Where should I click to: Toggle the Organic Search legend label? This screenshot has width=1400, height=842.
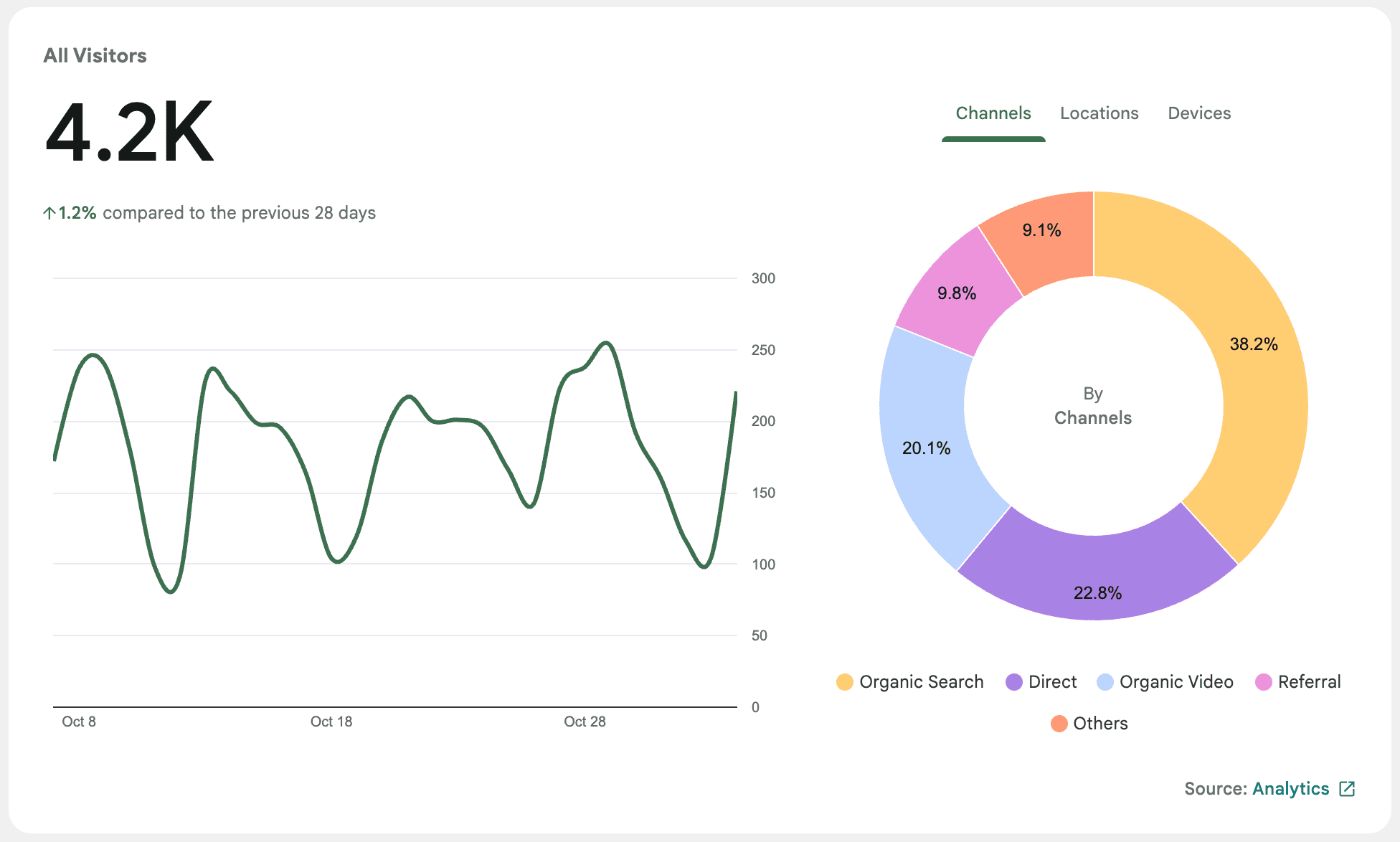[x=921, y=682]
